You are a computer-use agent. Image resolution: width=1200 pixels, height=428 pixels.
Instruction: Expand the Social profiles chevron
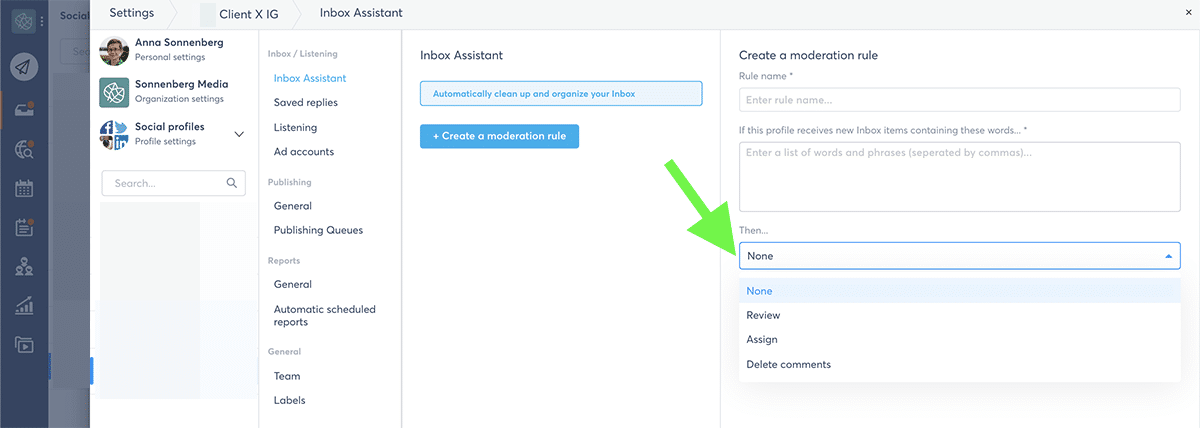[x=239, y=134]
